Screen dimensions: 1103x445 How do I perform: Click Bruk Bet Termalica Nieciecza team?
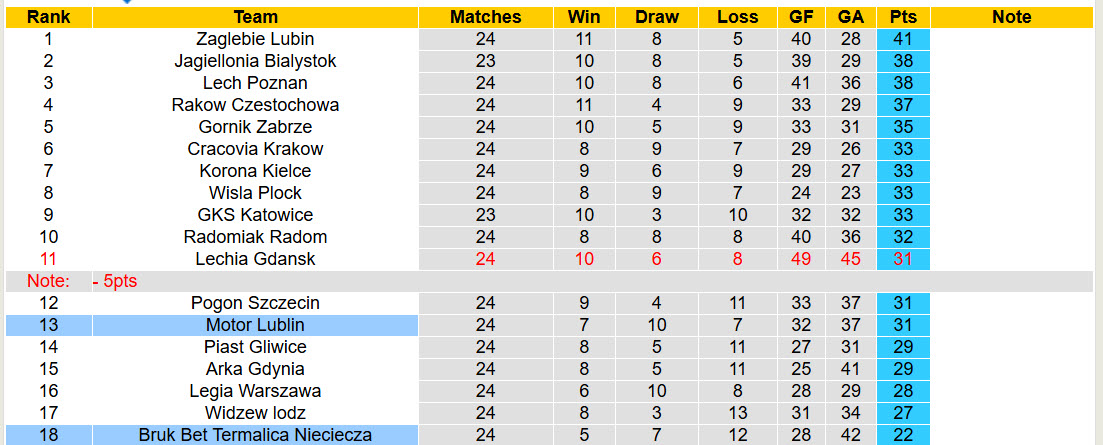click(255, 435)
